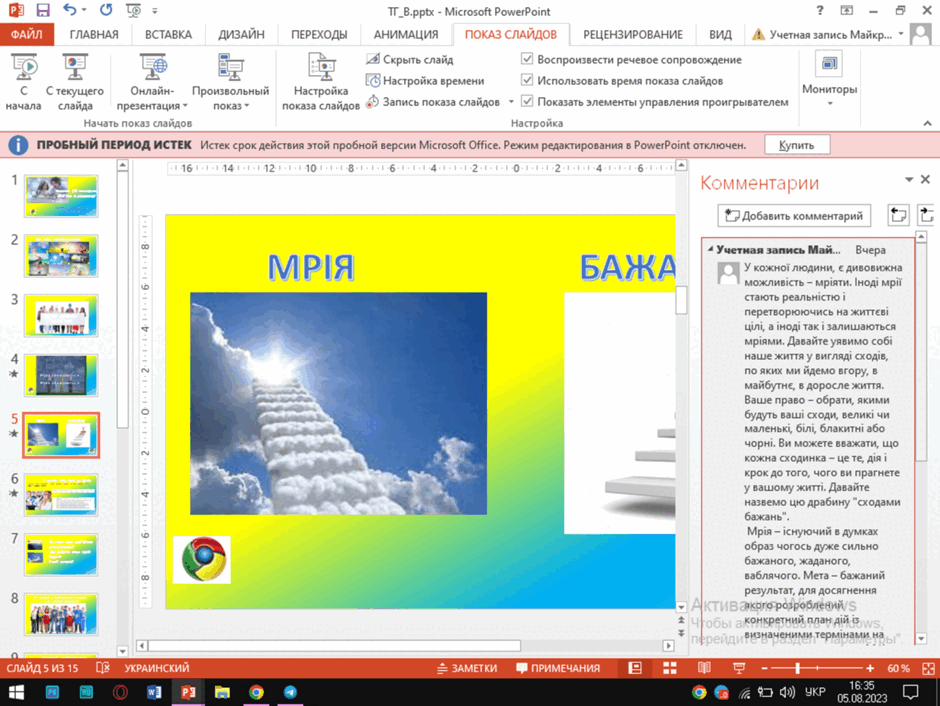Toggle Использовать время показа слайдов checkbox
Screen dimensions: 940x706
click(527, 80)
